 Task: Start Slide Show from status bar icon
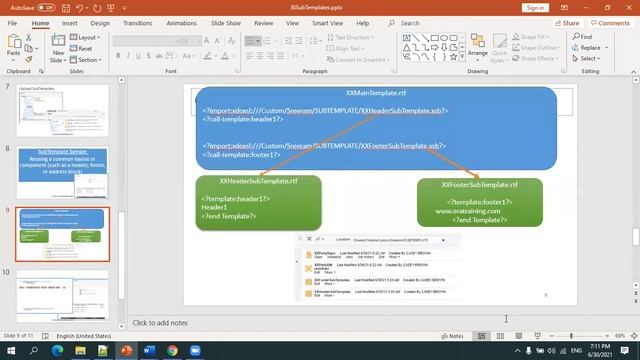[538, 336]
